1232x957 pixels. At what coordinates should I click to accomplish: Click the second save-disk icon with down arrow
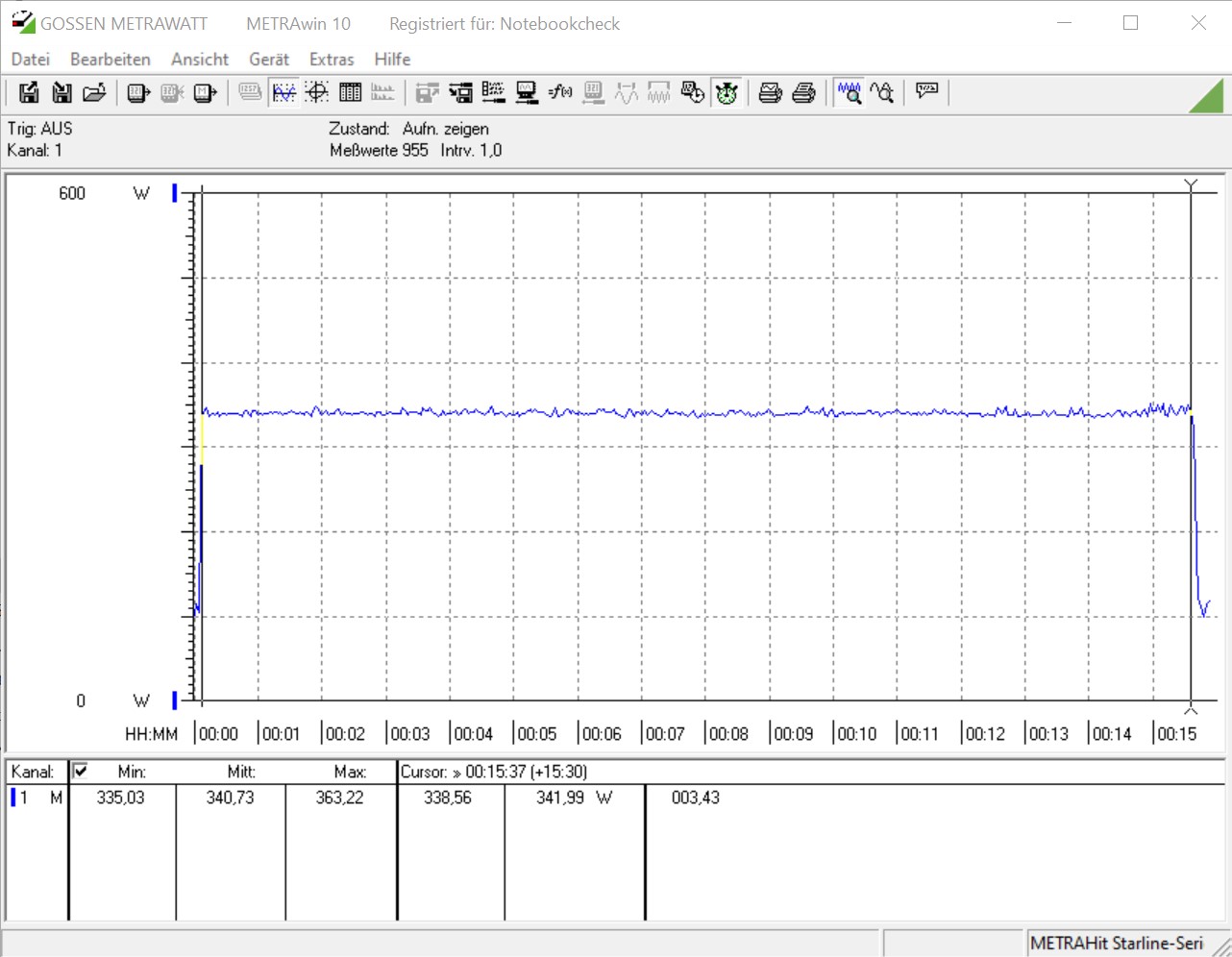click(62, 92)
